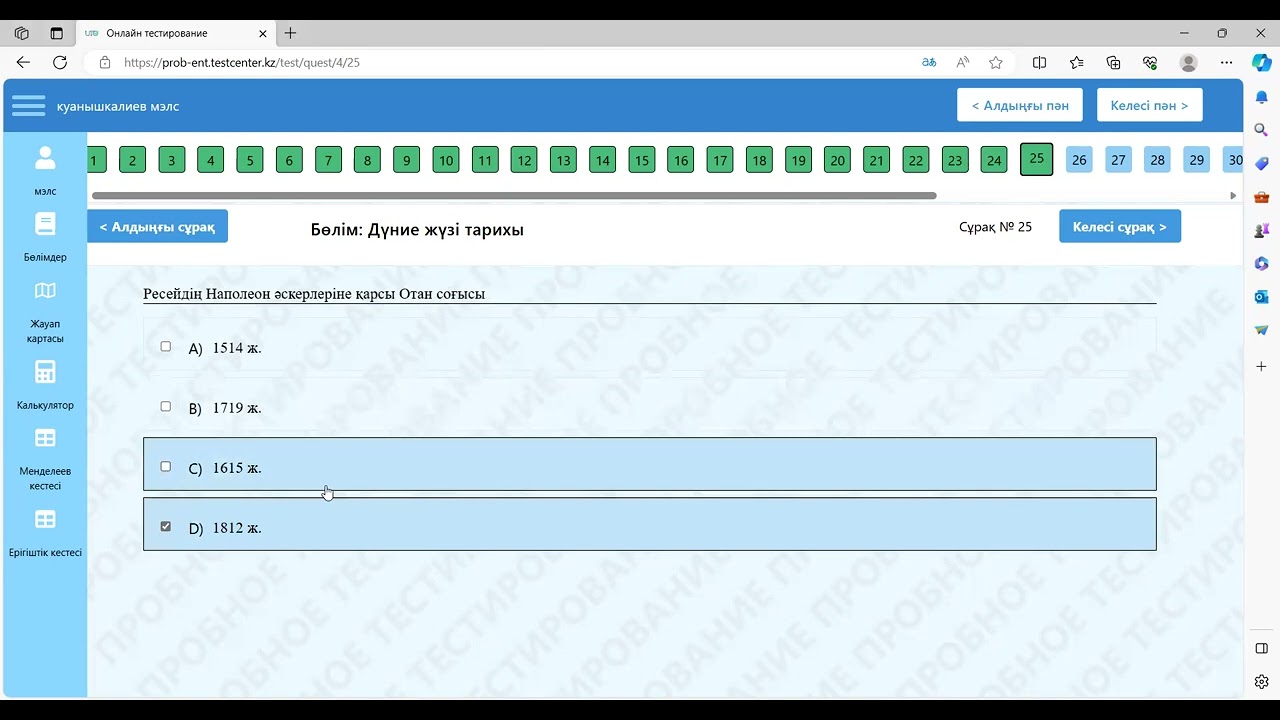This screenshot has height=720, width=1280.
Task: Open the Менделеев кестесі table
Action: point(45,438)
